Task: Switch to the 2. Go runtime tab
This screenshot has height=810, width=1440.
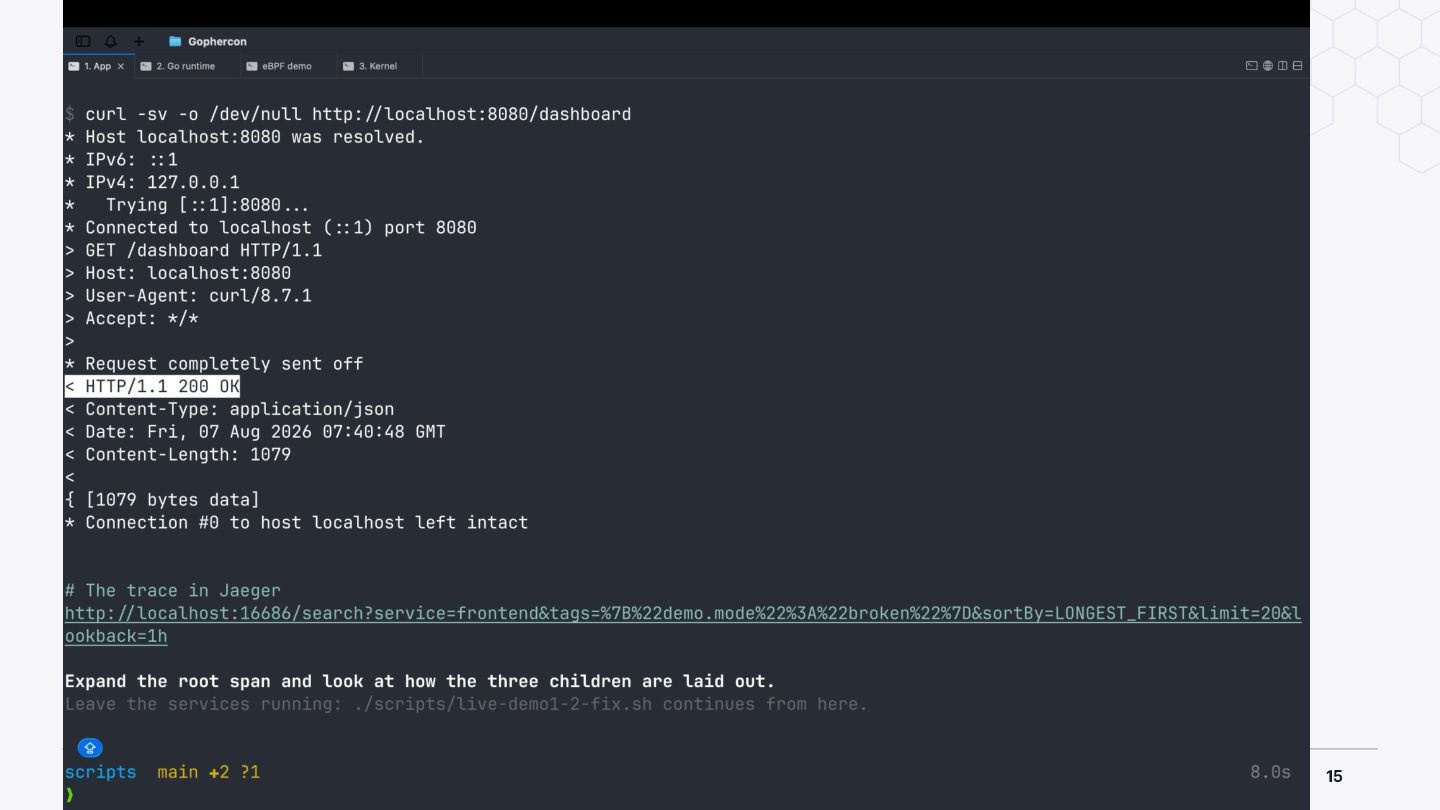Action: click(x=177, y=66)
